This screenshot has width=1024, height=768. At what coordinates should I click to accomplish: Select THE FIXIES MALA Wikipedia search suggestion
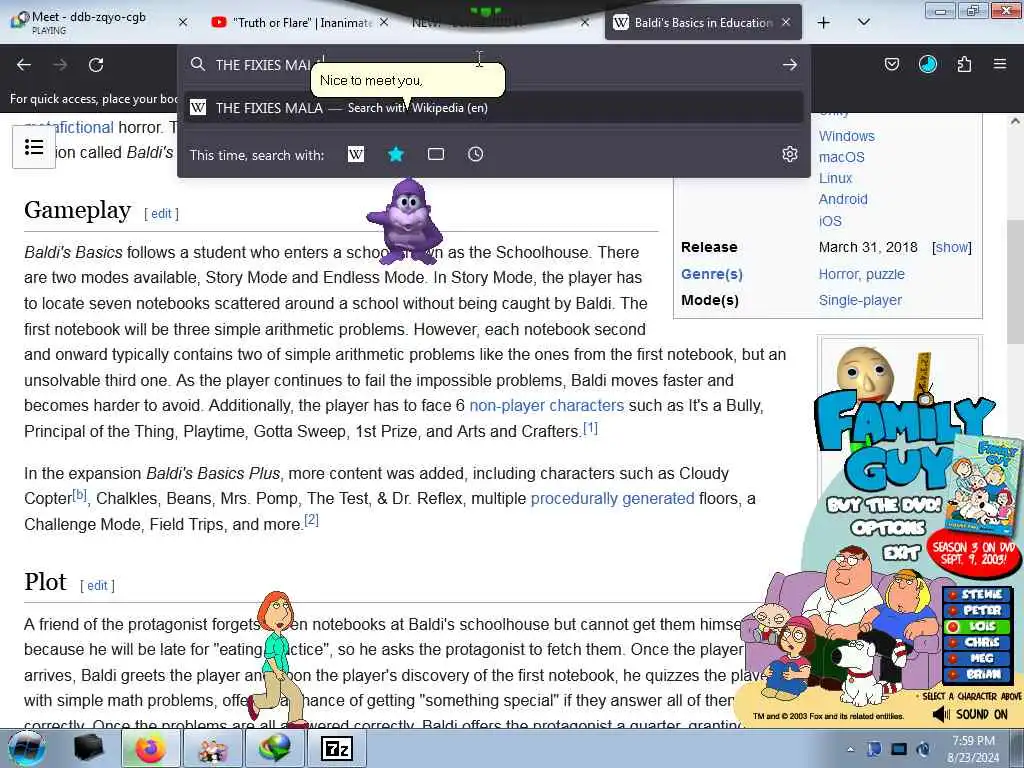(x=493, y=108)
